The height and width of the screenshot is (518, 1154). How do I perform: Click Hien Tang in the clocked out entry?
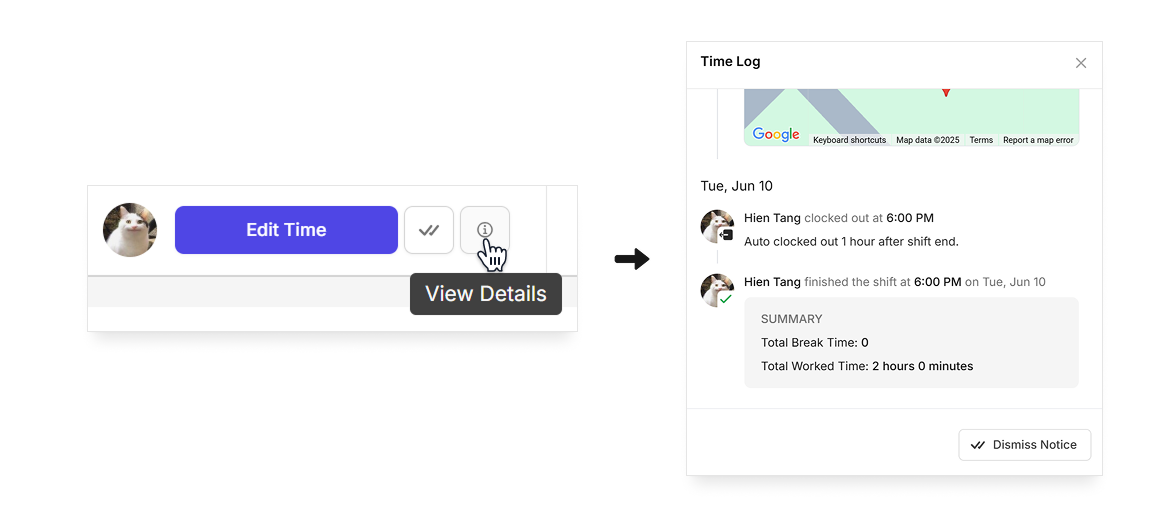point(772,218)
